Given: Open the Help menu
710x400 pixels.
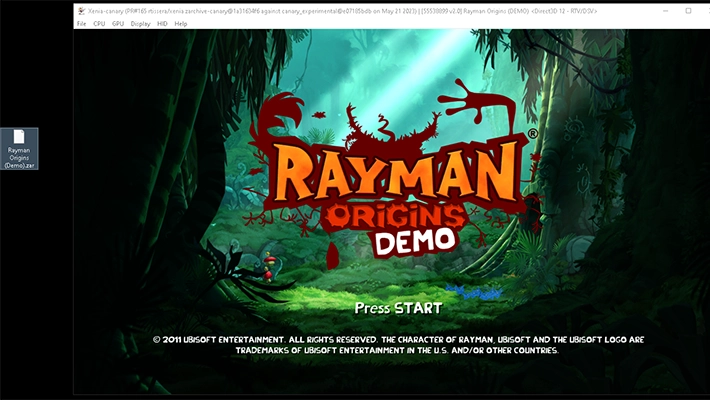Looking at the screenshot, I should pyautogui.click(x=181, y=24).
